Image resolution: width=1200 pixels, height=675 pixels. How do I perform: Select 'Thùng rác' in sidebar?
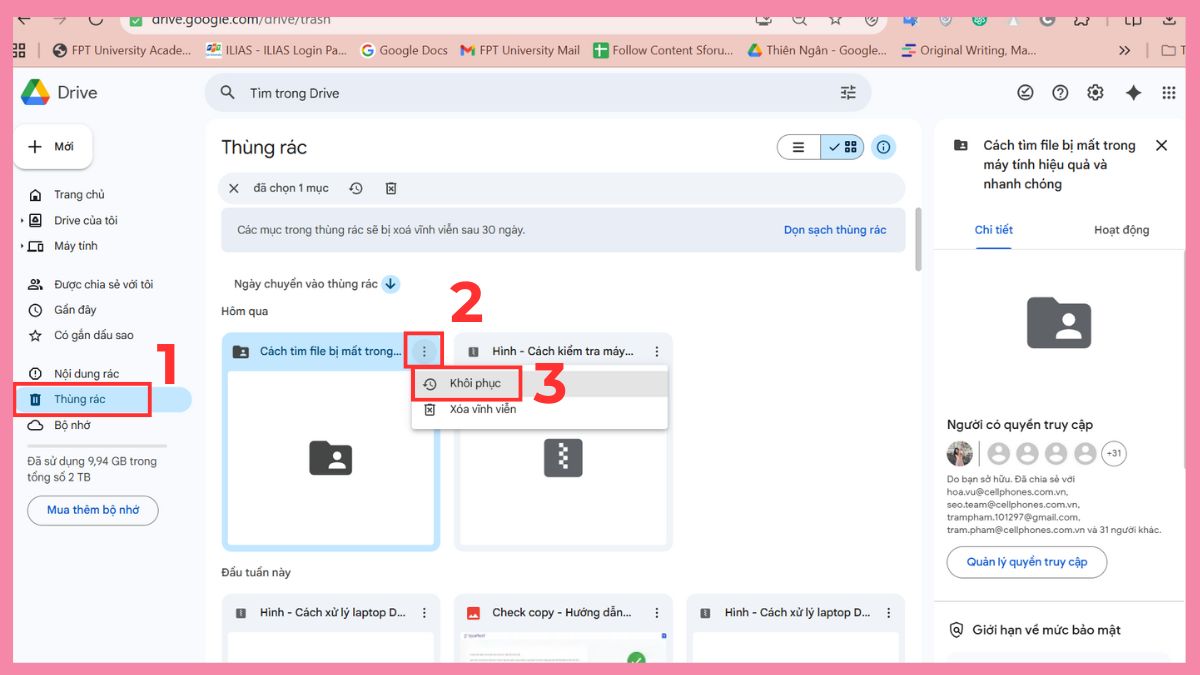tap(103, 399)
